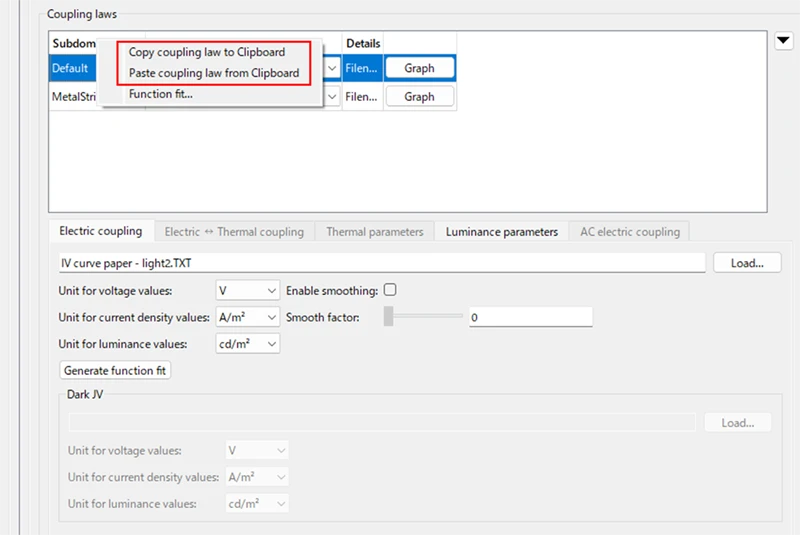
Task: Expand dropdown arrow in the Default row
Action: 332,68
